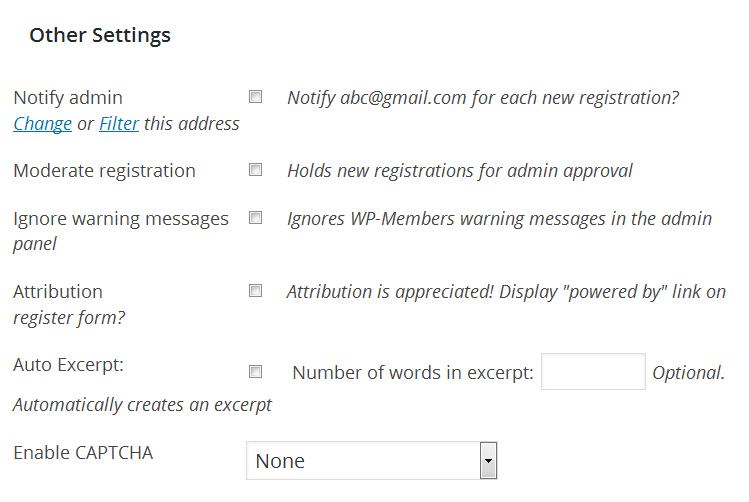
Task: Click the Other Settings heading
Action: coord(100,35)
